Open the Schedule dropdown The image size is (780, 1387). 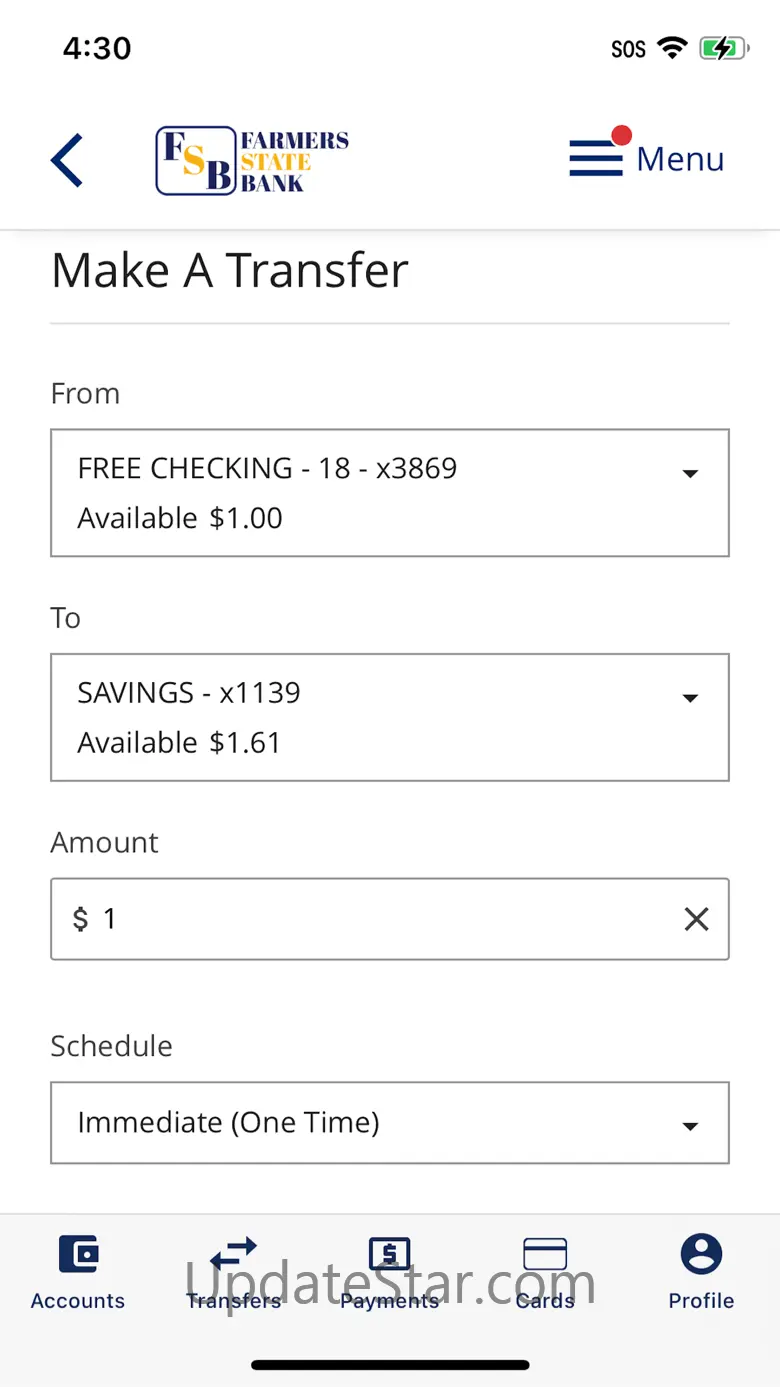click(x=689, y=1126)
